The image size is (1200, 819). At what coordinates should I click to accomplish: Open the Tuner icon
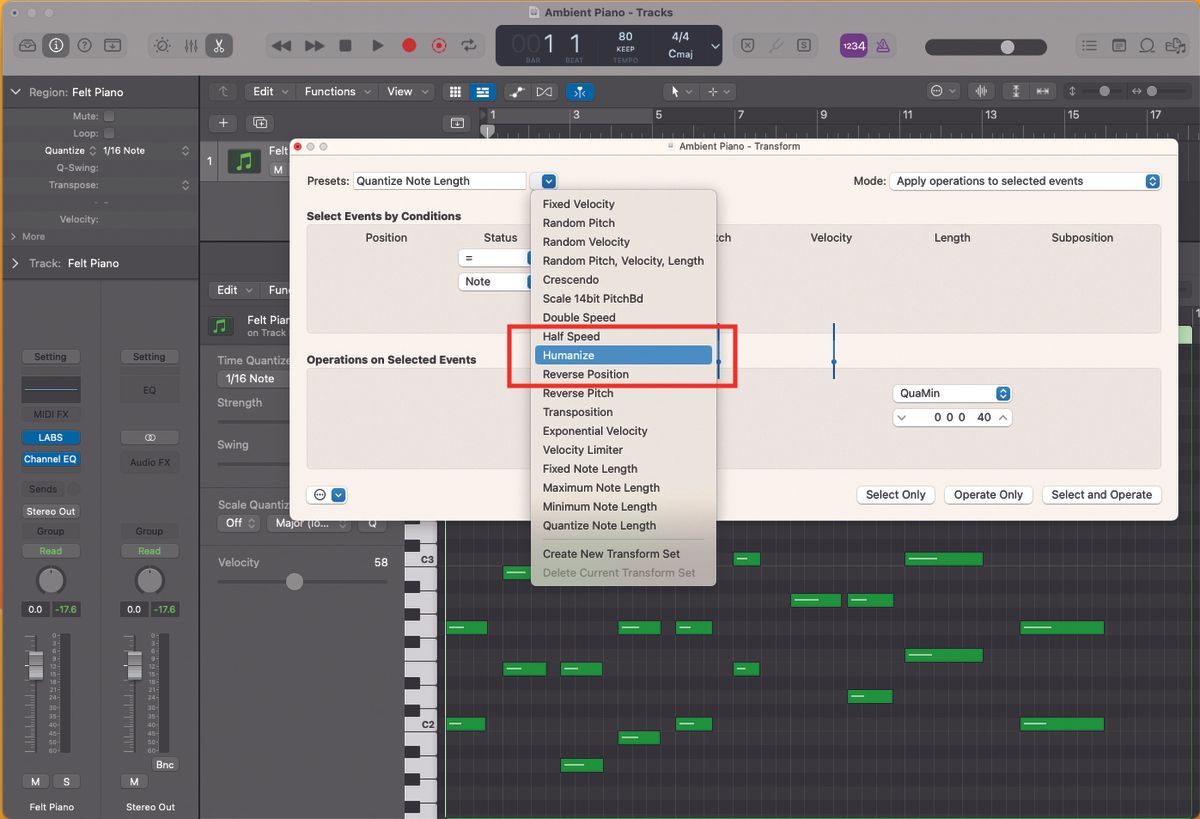point(775,45)
